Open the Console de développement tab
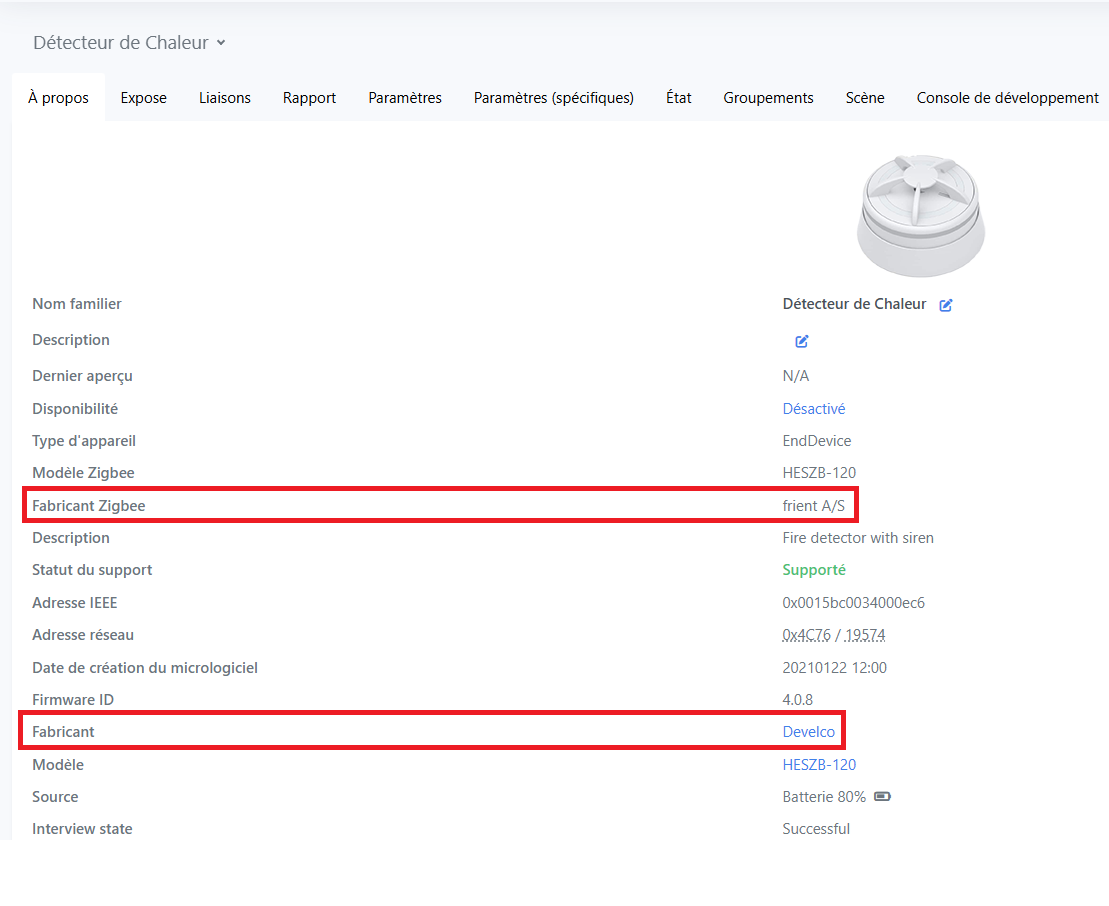The height and width of the screenshot is (906, 1109). [x=1007, y=98]
